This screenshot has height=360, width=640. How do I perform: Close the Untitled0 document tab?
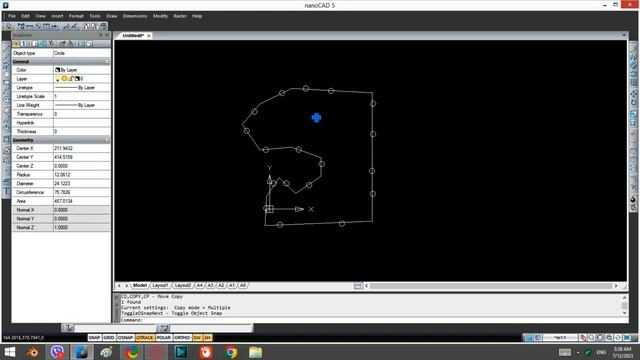(x=149, y=36)
